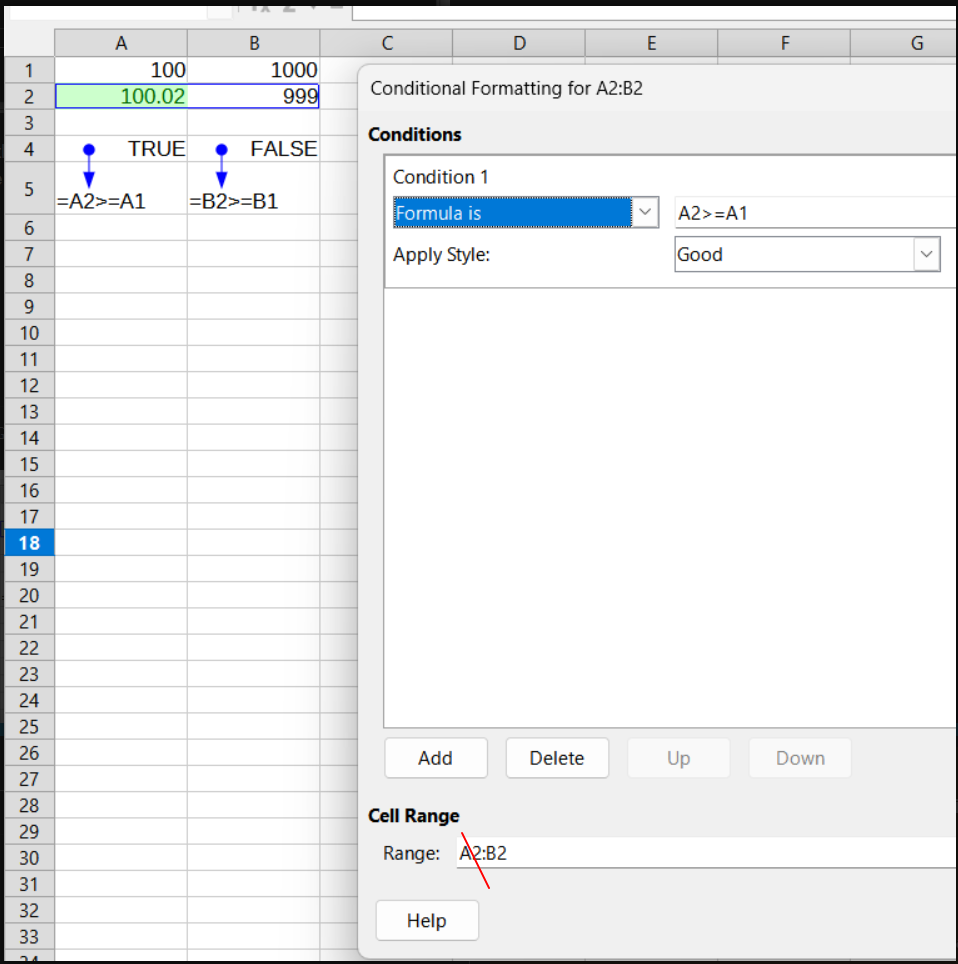
Task: Select the Condition 1 entry label
Action: 441,177
